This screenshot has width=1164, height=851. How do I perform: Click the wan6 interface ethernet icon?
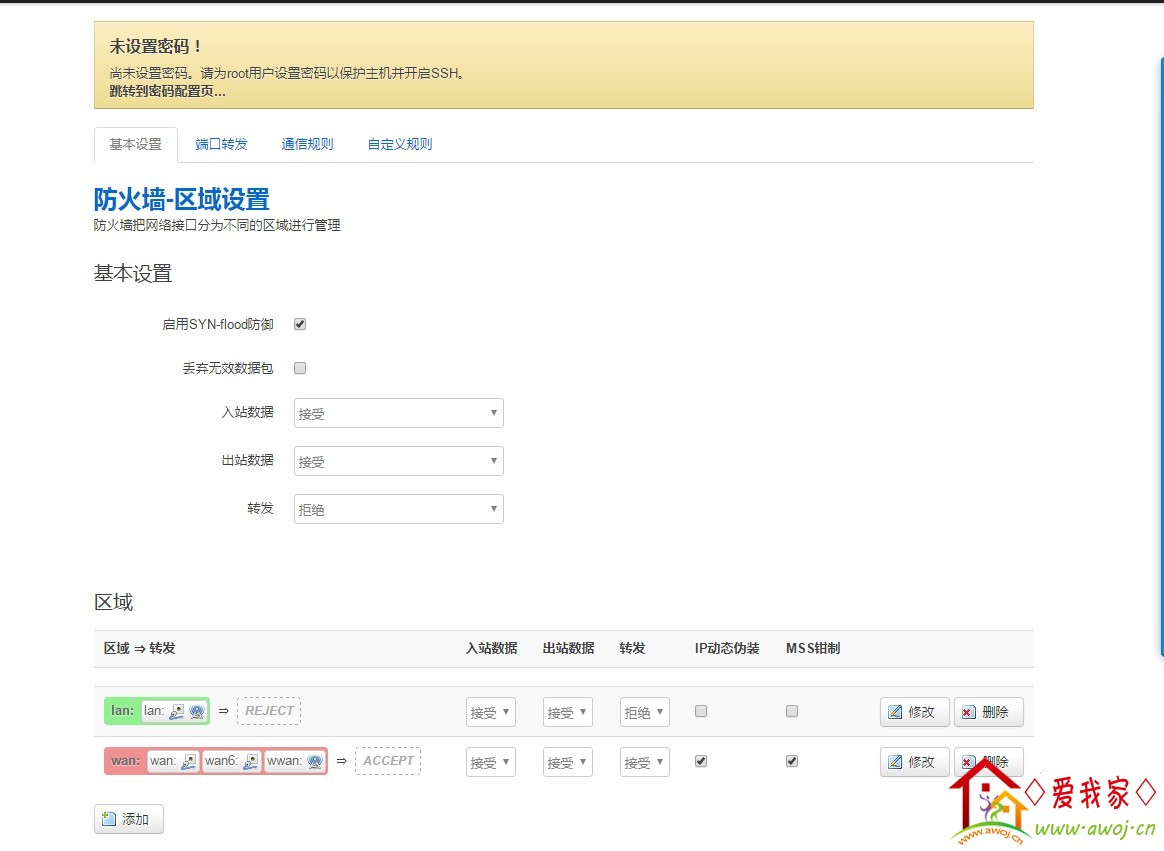250,761
